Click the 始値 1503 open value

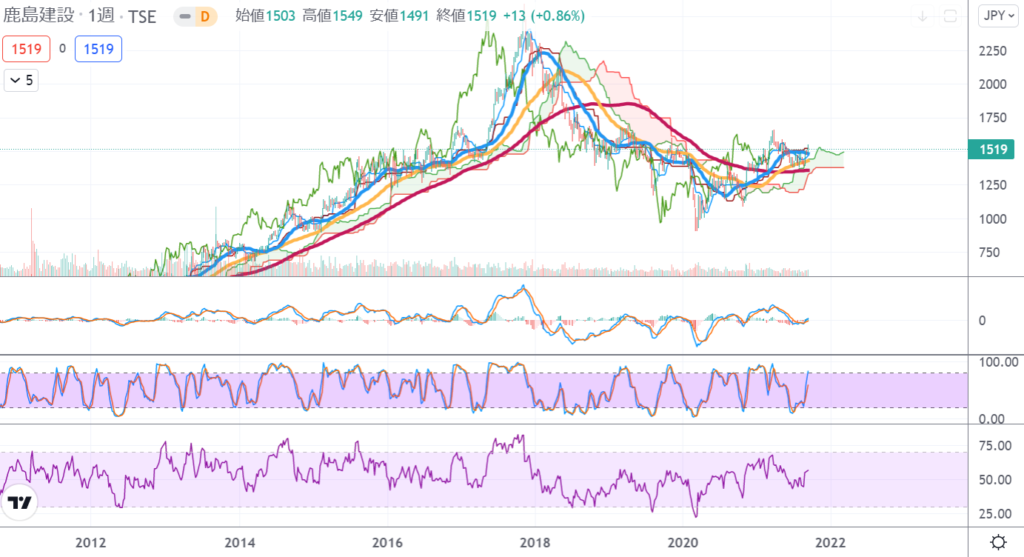[265, 16]
